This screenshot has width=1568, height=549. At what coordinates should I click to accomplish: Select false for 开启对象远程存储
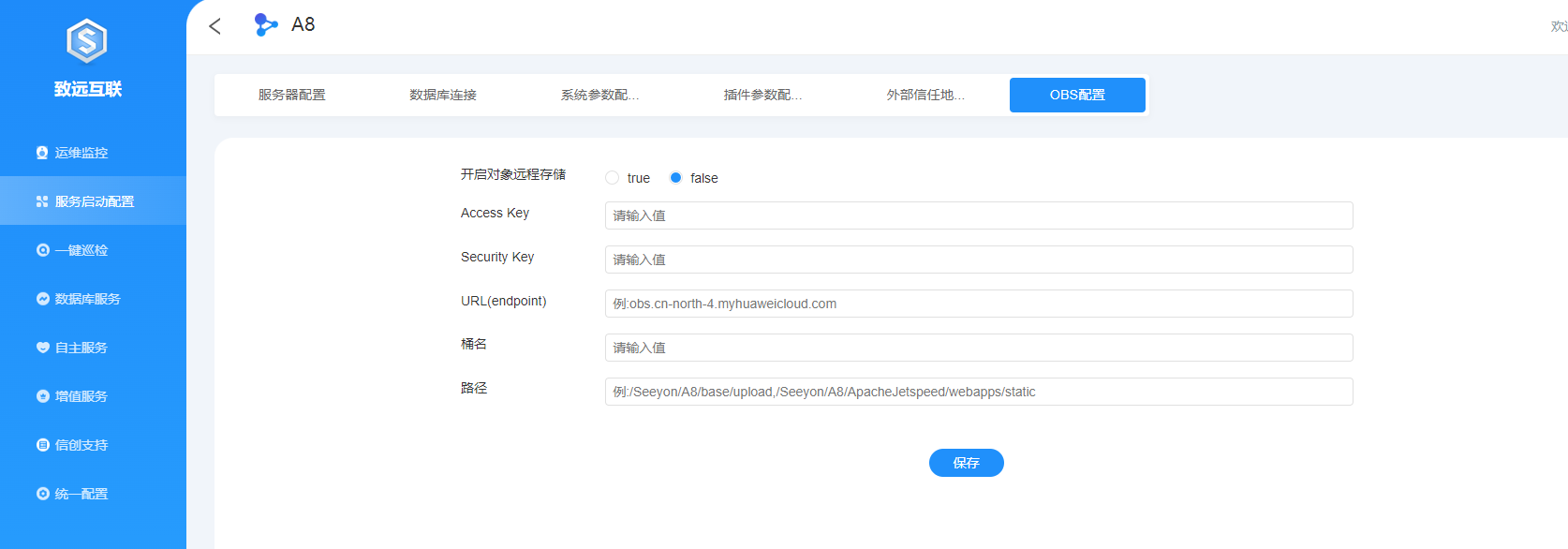[x=675, y=178]
